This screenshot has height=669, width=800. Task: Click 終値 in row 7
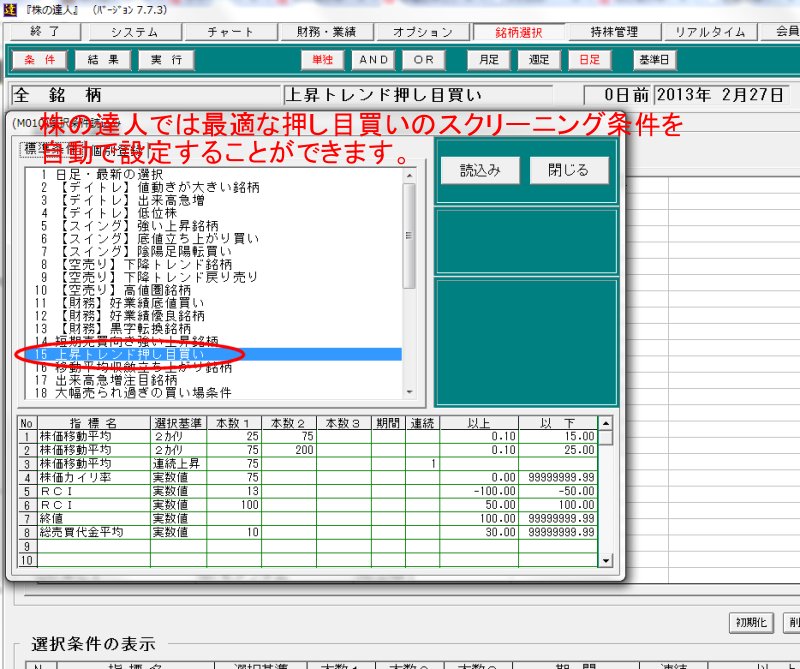pyautogui.click(x=94, y=518)
